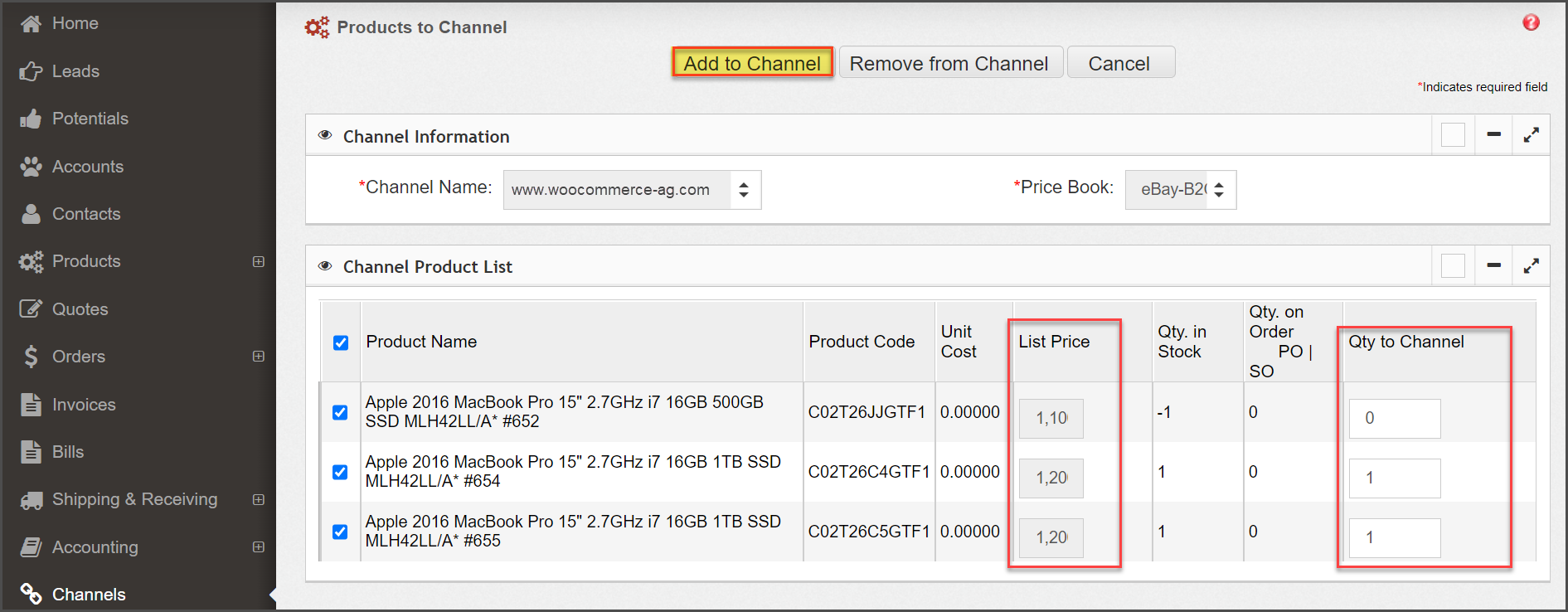Click the Accounting book icon
This screenshot has height=612, width=1568.
pos(31,547)
